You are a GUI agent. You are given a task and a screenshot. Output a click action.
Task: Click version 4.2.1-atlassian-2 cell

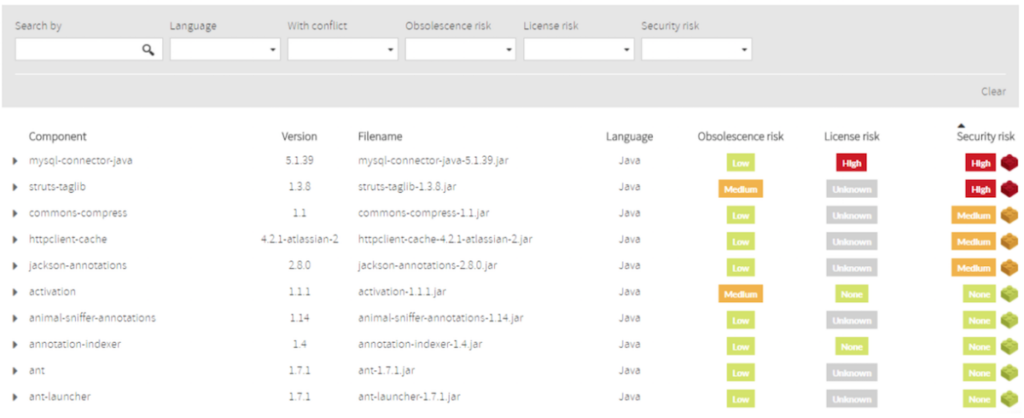click(299, 240)
